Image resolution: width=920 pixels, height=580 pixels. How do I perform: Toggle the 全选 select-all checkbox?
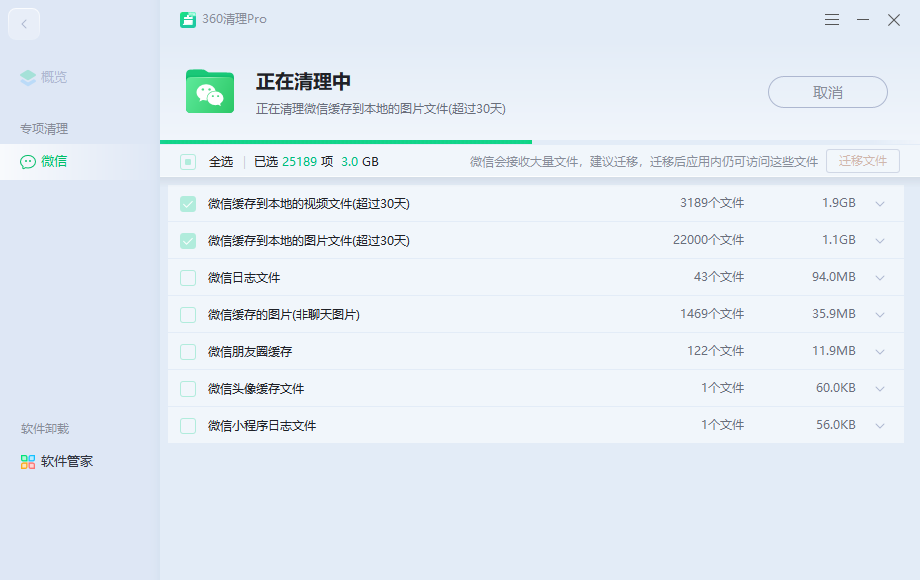[x=188, y=162]
